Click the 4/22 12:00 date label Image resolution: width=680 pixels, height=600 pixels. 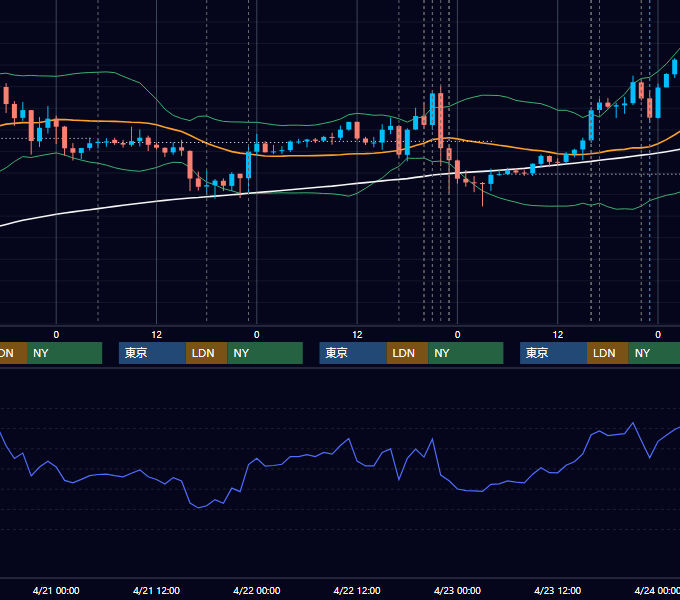pyautogui.click(x=357, y=590)
